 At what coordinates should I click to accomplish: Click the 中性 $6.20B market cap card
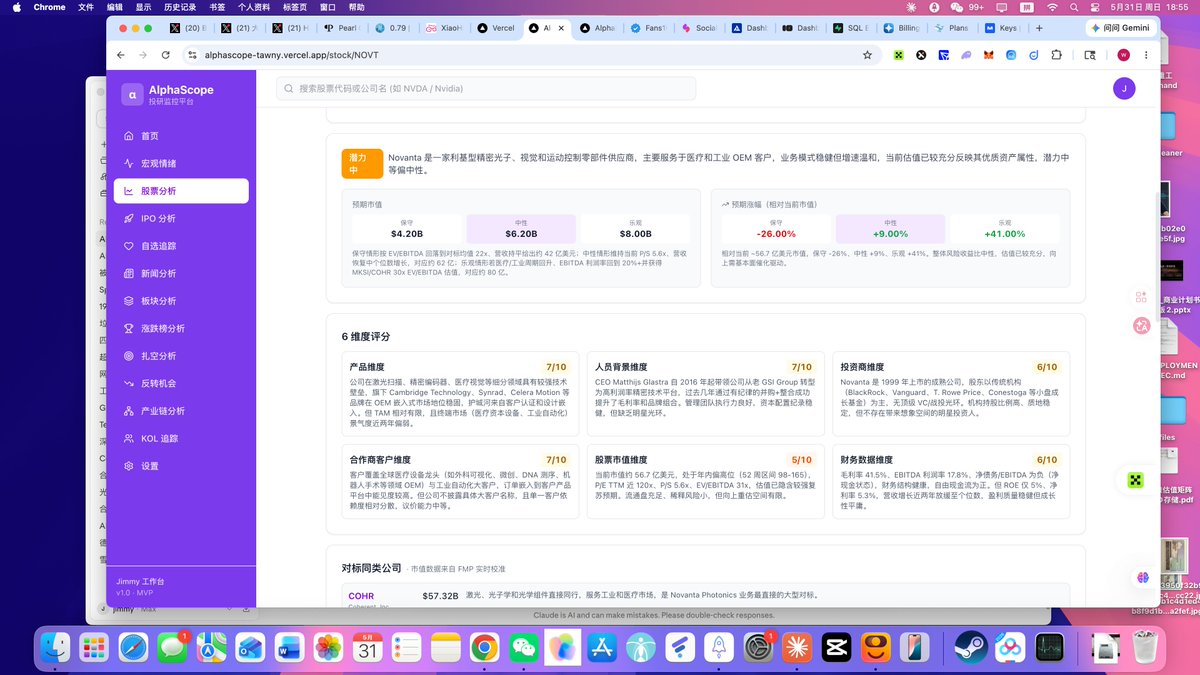[x=521, y=228]
